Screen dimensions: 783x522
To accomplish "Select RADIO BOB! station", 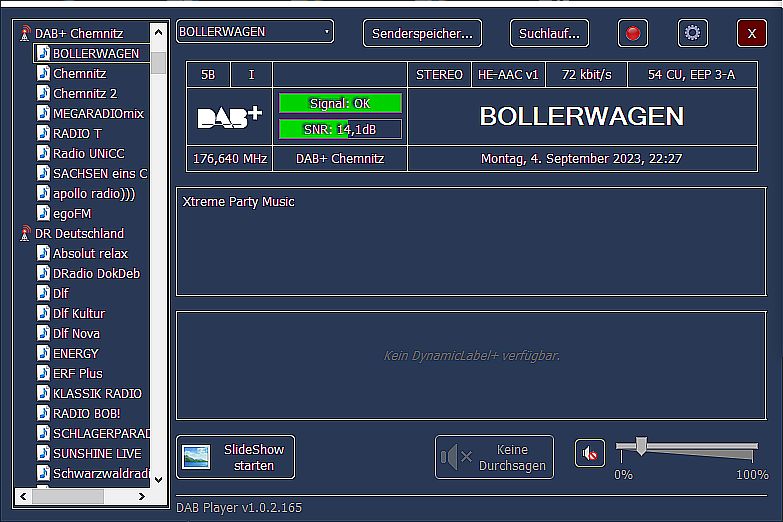I will 86,413.
